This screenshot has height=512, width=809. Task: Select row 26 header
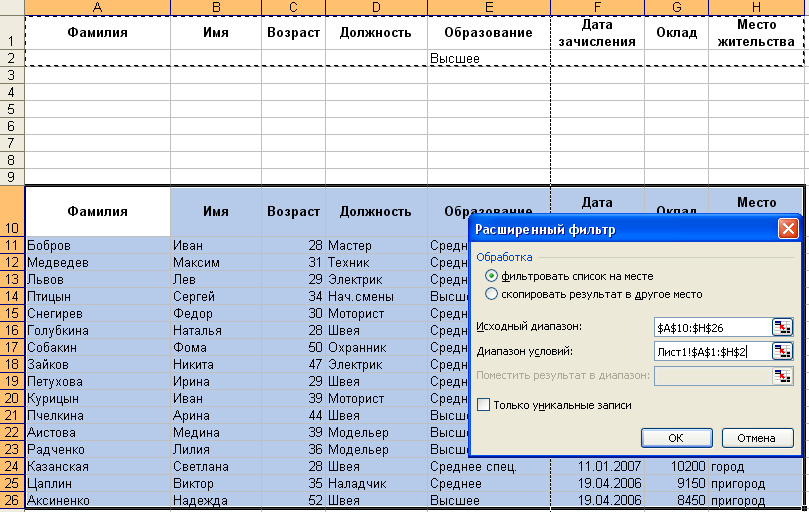(x=11, y=500)
